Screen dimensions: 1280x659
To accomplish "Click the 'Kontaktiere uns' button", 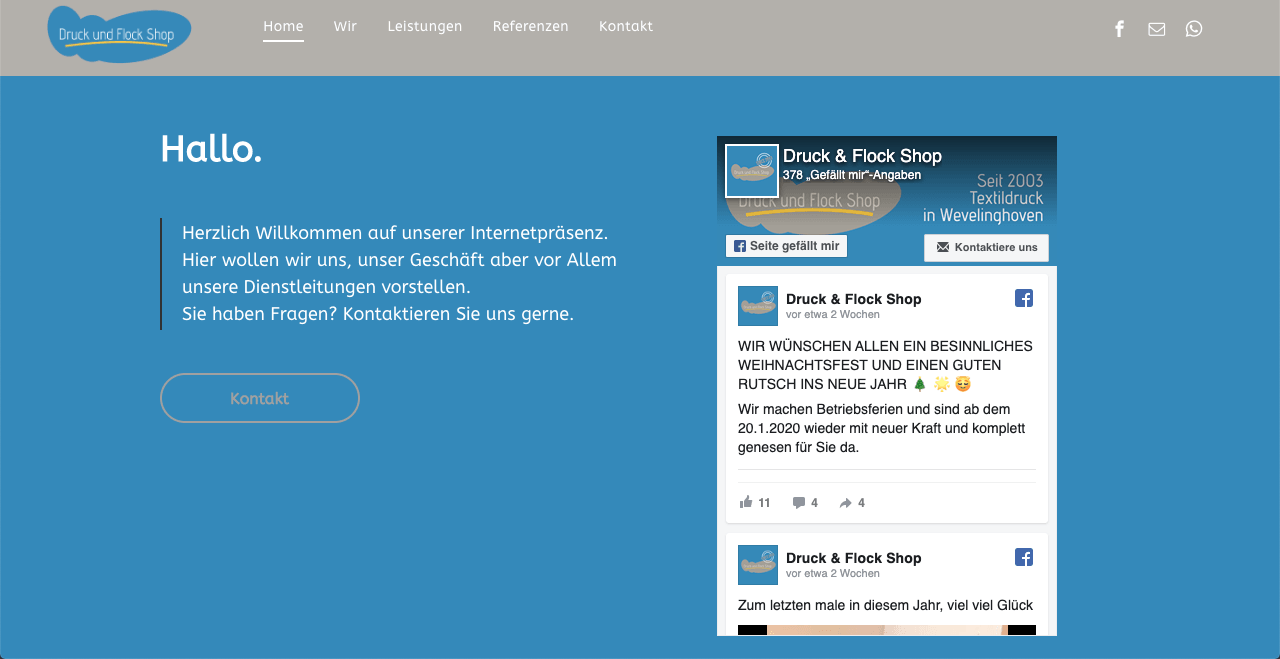I will coord(986,248).
